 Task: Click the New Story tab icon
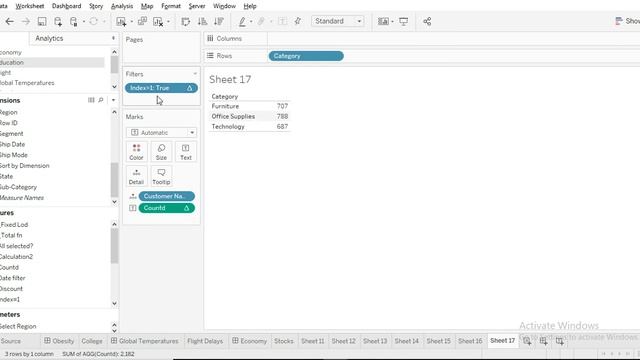pyautogui.click(x=560, y=341)
